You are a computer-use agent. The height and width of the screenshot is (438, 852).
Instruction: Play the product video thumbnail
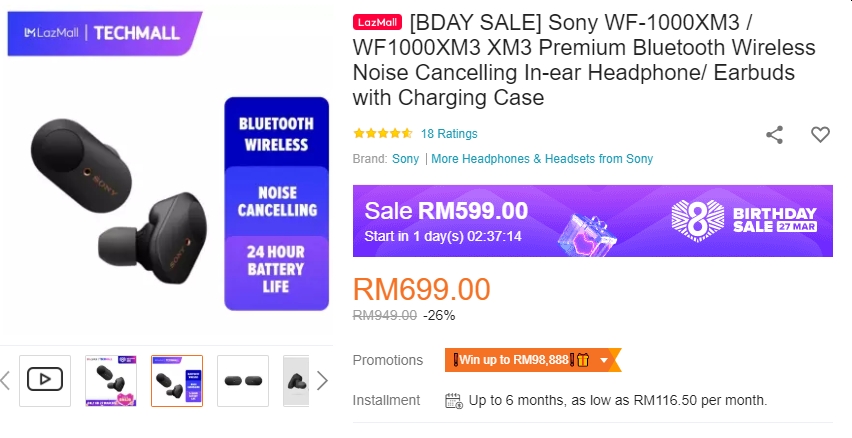(x=45, y=380)
